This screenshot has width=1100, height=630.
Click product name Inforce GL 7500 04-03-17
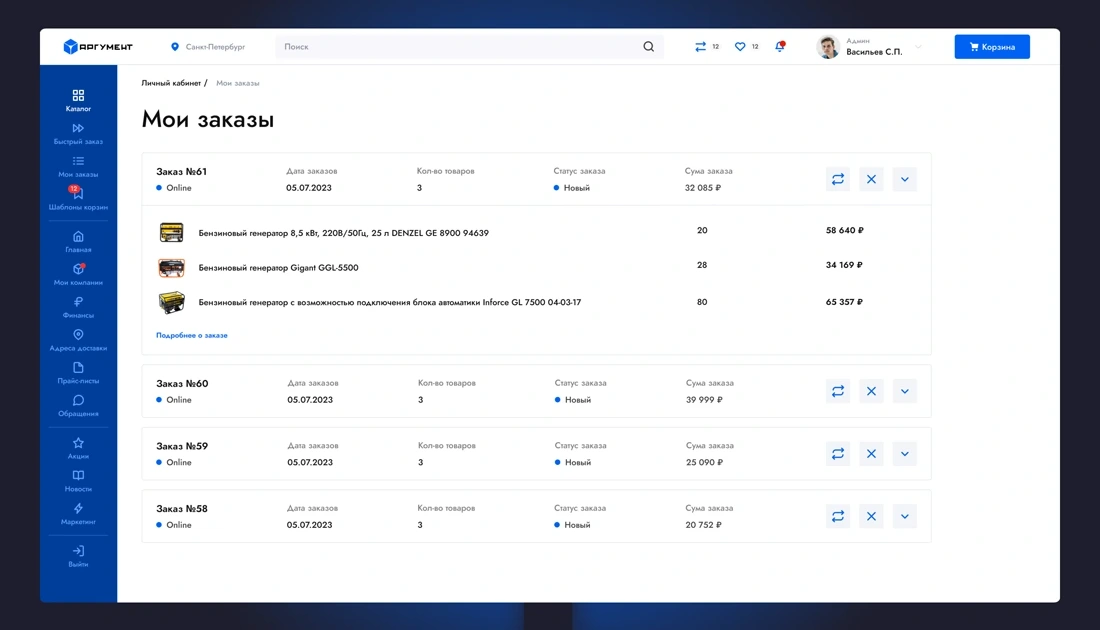click(390, 302)
